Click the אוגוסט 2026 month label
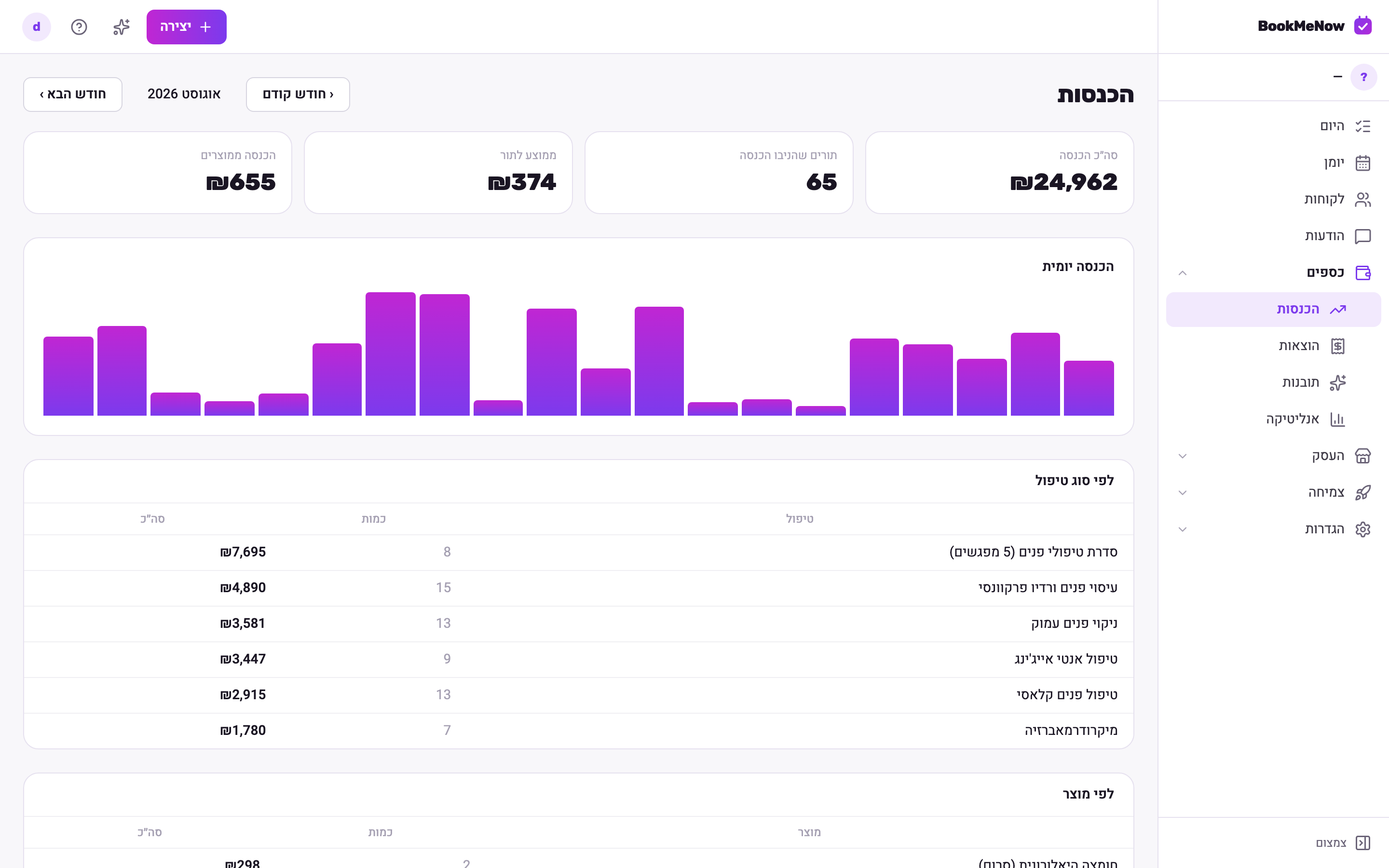 click(x=184, y=94)
